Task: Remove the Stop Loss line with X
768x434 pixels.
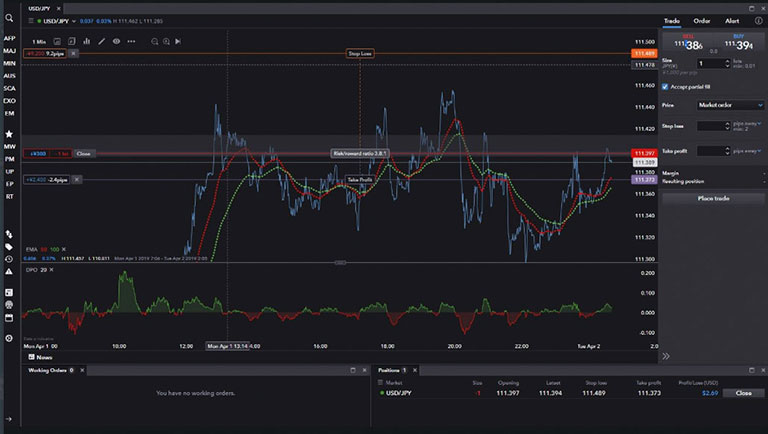Action: [73, 53]
